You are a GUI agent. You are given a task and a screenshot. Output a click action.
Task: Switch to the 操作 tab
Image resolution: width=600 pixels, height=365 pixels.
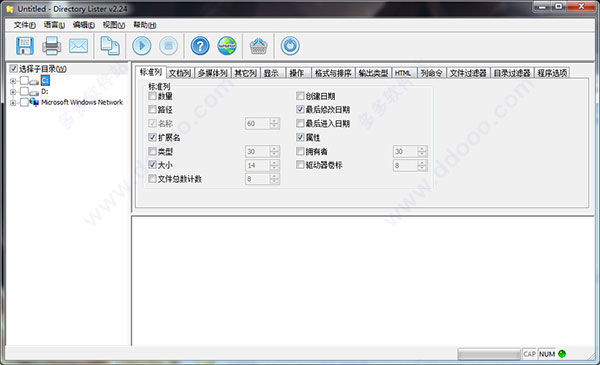[297, 73]
